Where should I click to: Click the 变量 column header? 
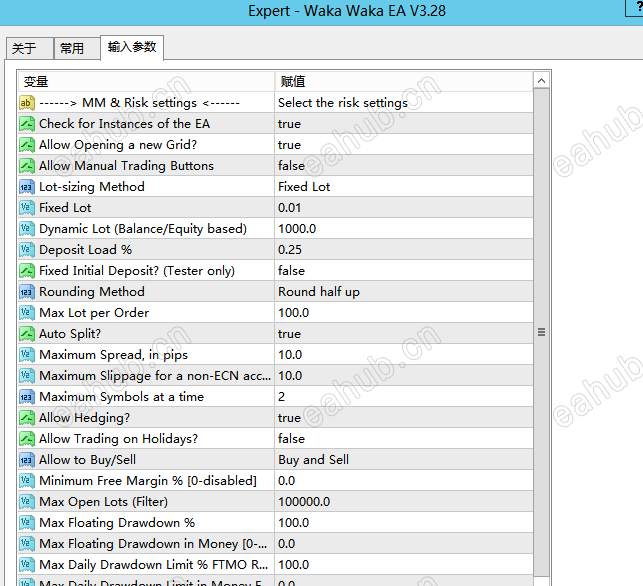click(x=146, y=81)
